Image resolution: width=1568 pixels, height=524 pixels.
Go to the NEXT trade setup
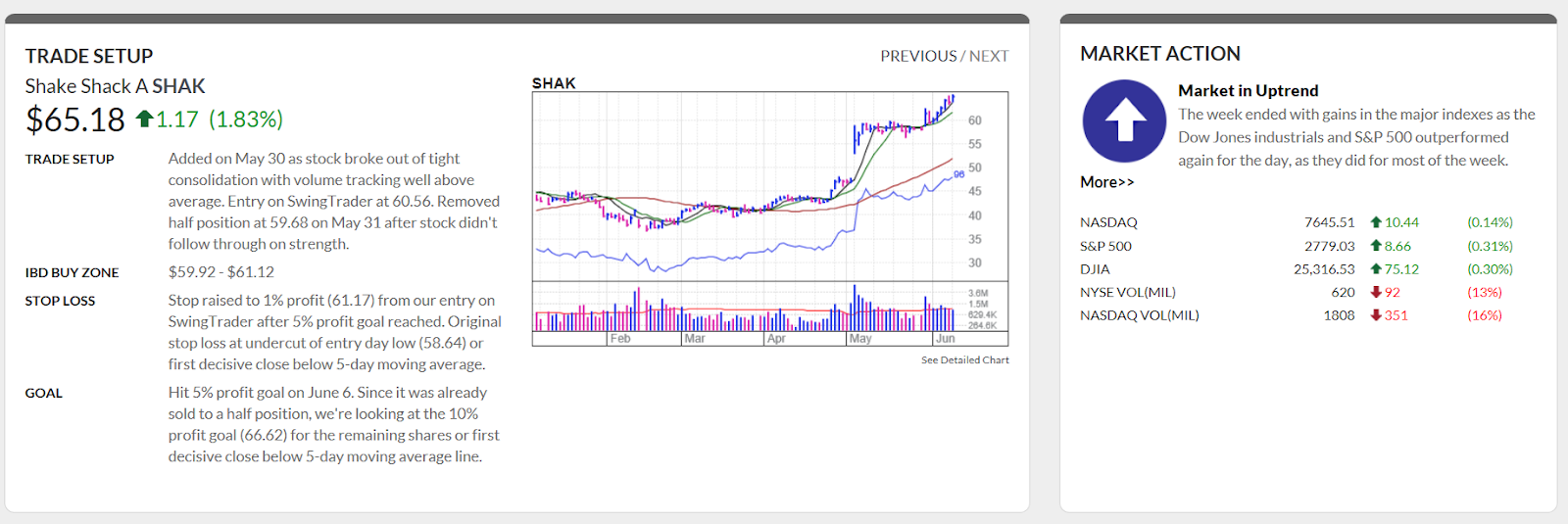989,56
